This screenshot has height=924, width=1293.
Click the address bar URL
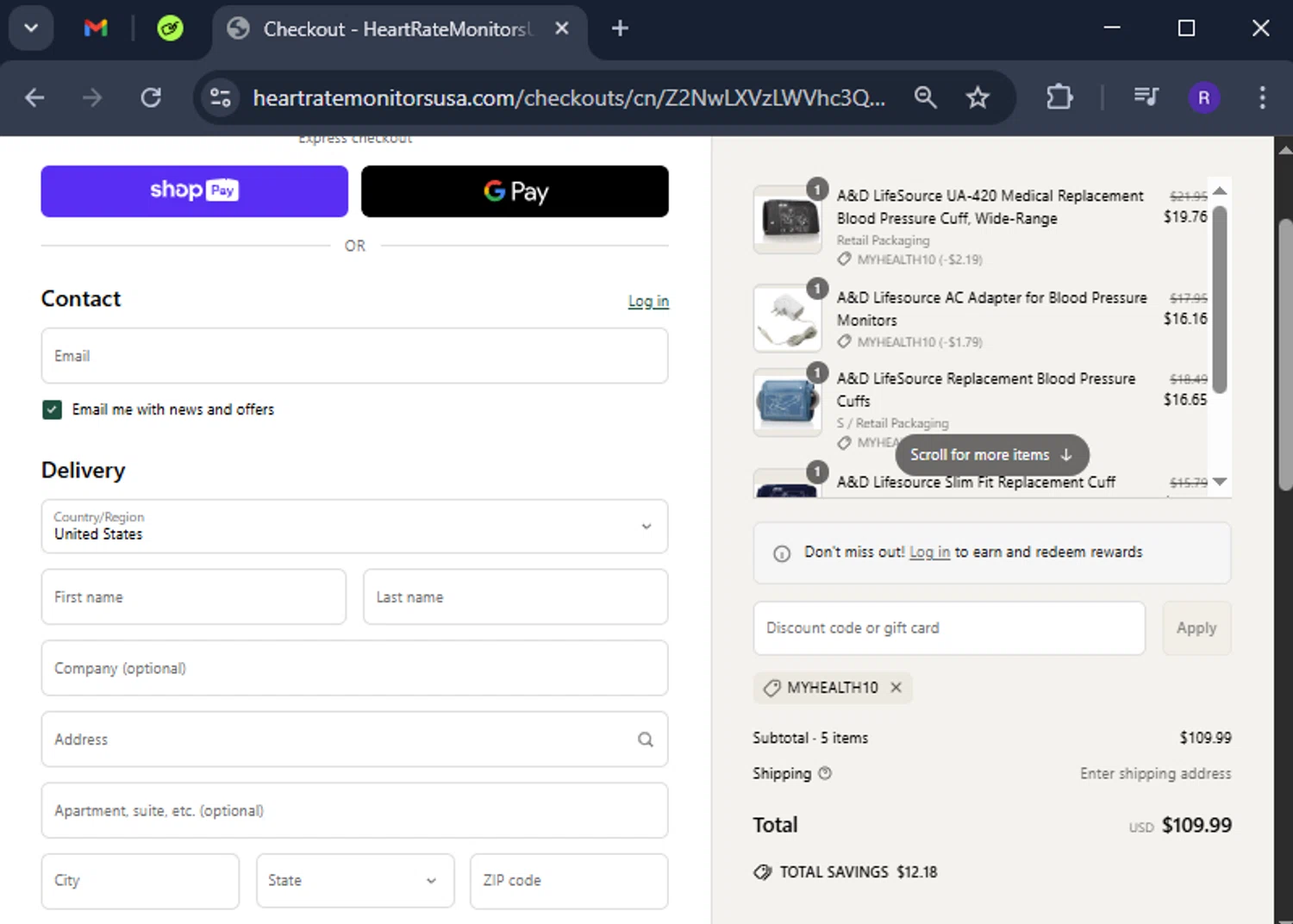[x=569, y=98]
